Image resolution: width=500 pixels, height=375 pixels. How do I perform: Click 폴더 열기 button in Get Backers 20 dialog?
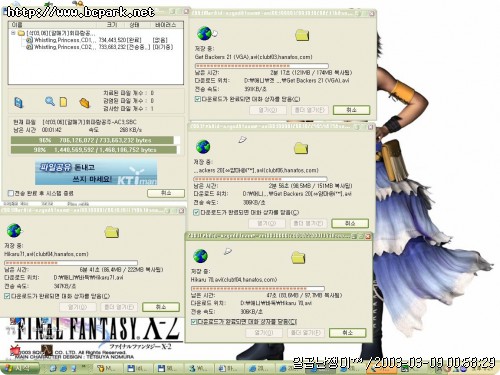click(x=308, y=223)
